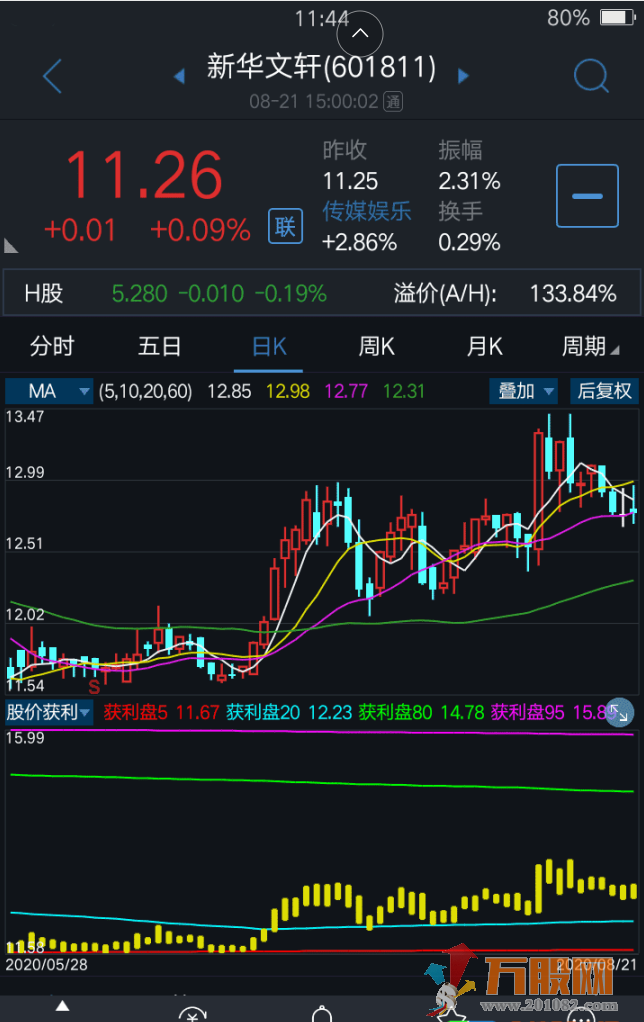Tap the 获利盘95 label
644x1022 pixels.
coord(527,712)
